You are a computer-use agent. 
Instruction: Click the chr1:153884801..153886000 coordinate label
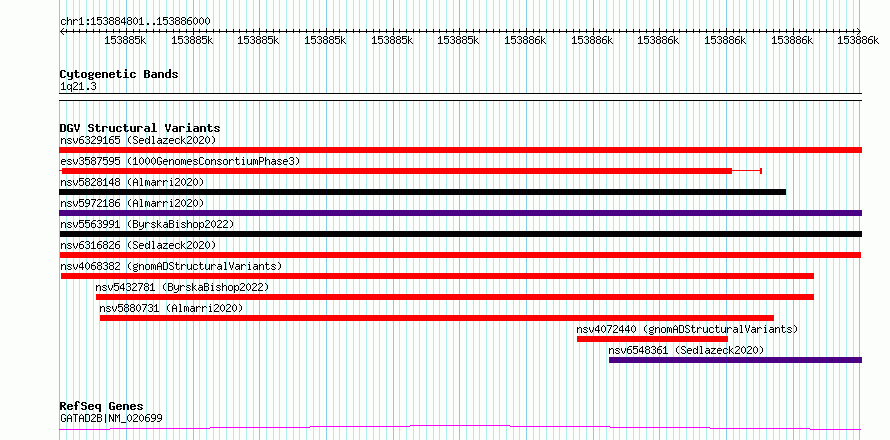click(135, 22)
